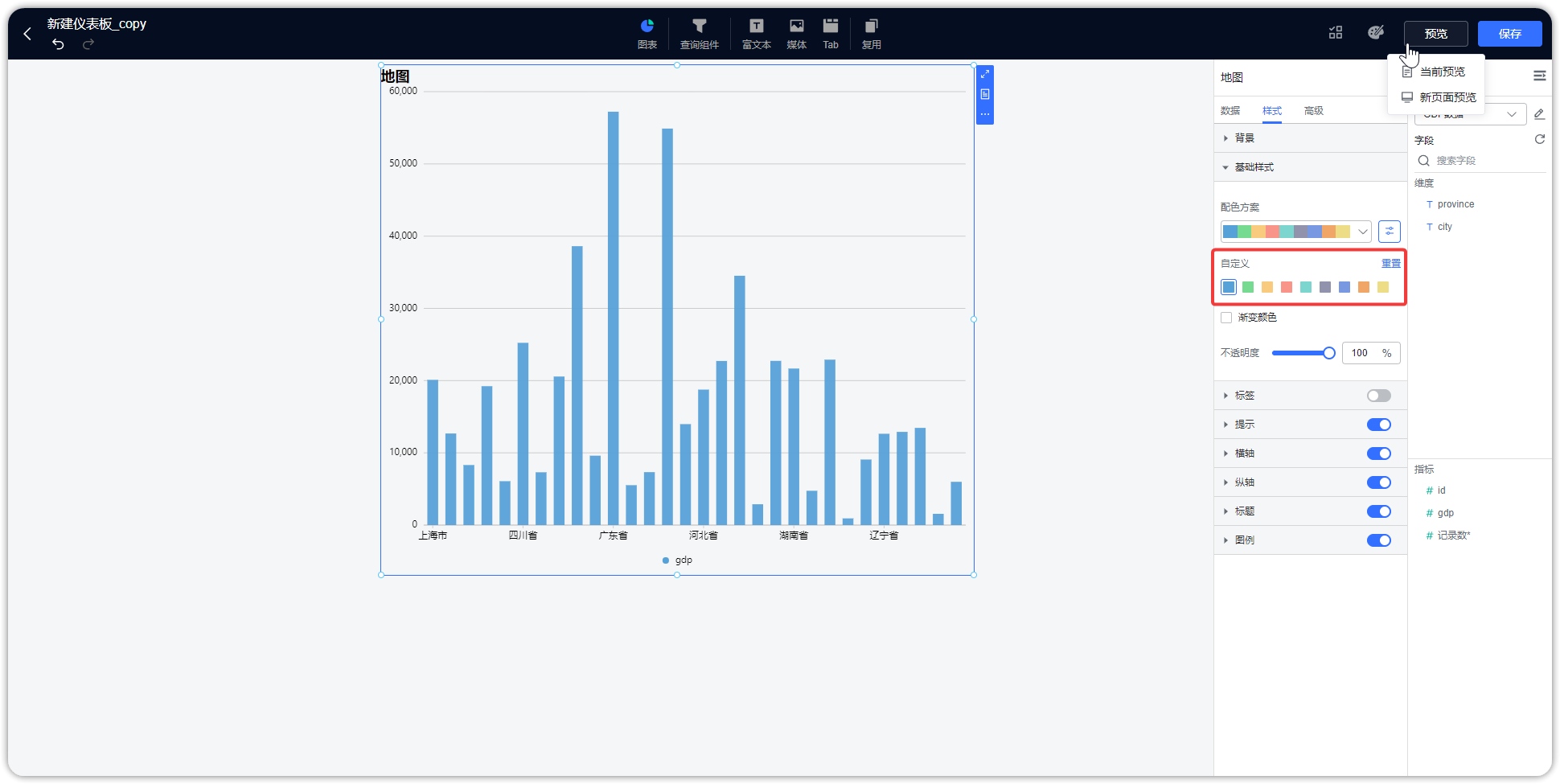Open the 复用 reuse component tool
1560x784 pixels.
point(872,34)
